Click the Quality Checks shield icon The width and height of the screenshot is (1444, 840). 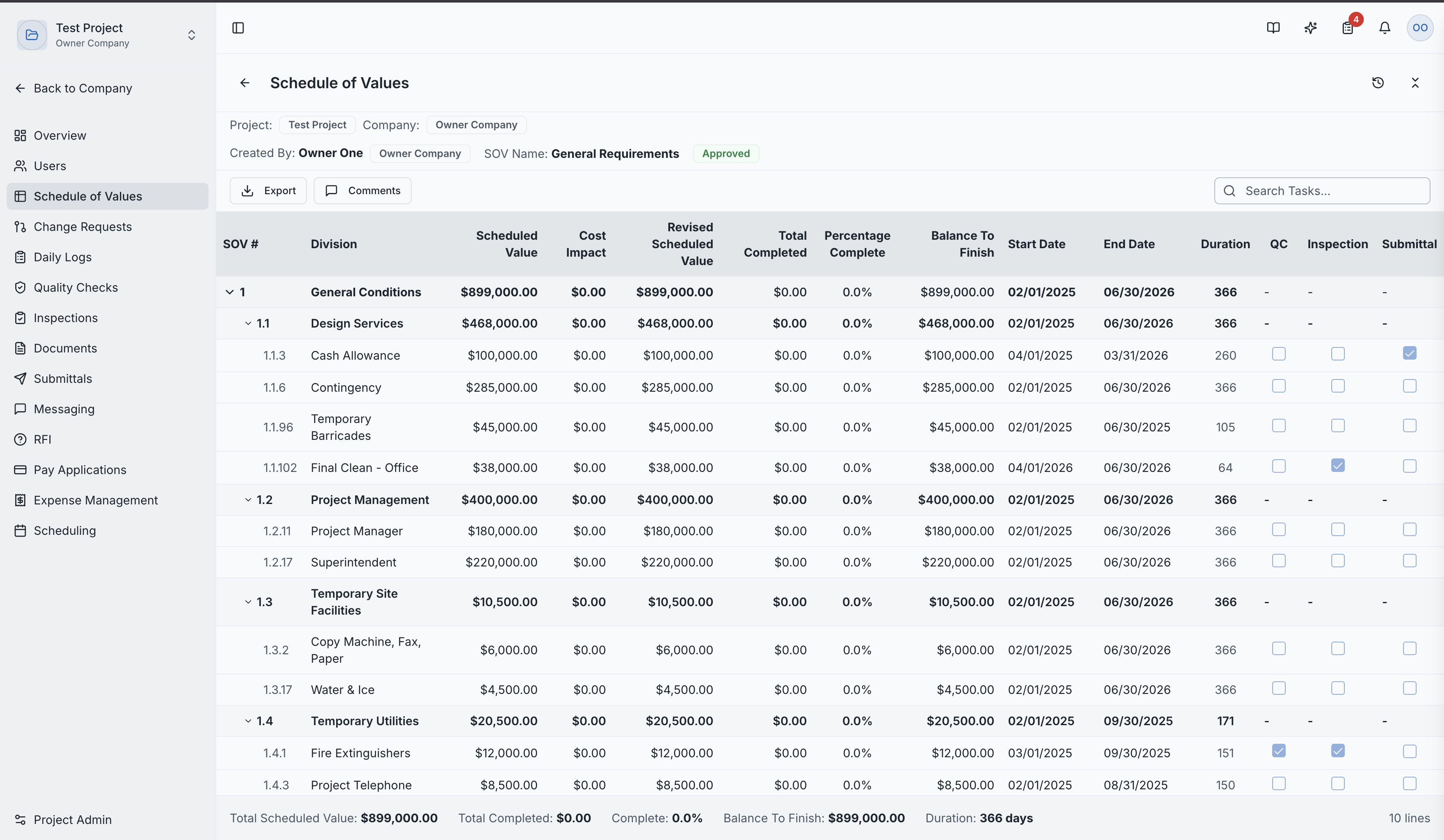tap(20, 287)
